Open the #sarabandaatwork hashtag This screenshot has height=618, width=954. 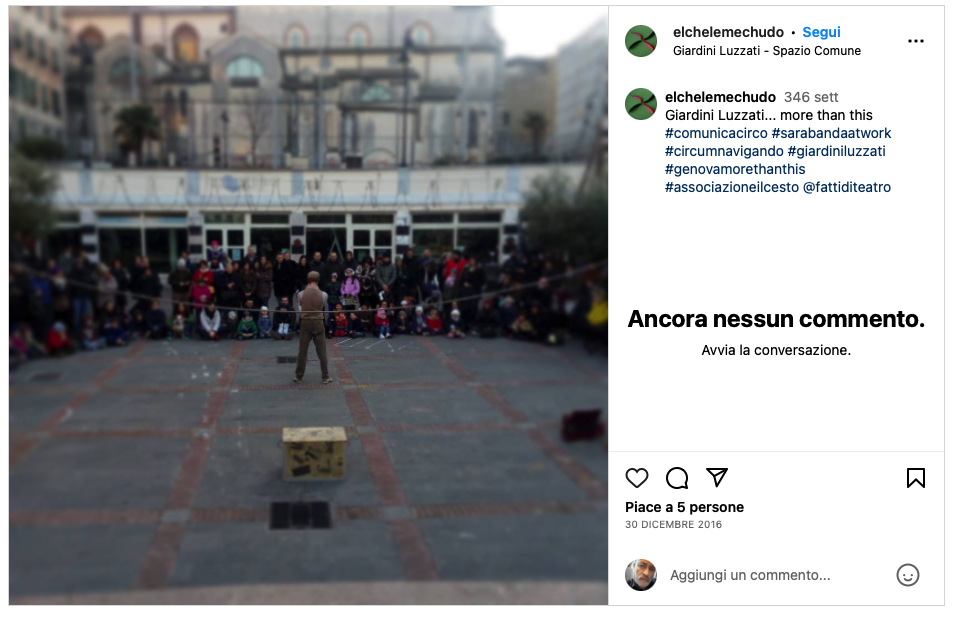point(831,133)
